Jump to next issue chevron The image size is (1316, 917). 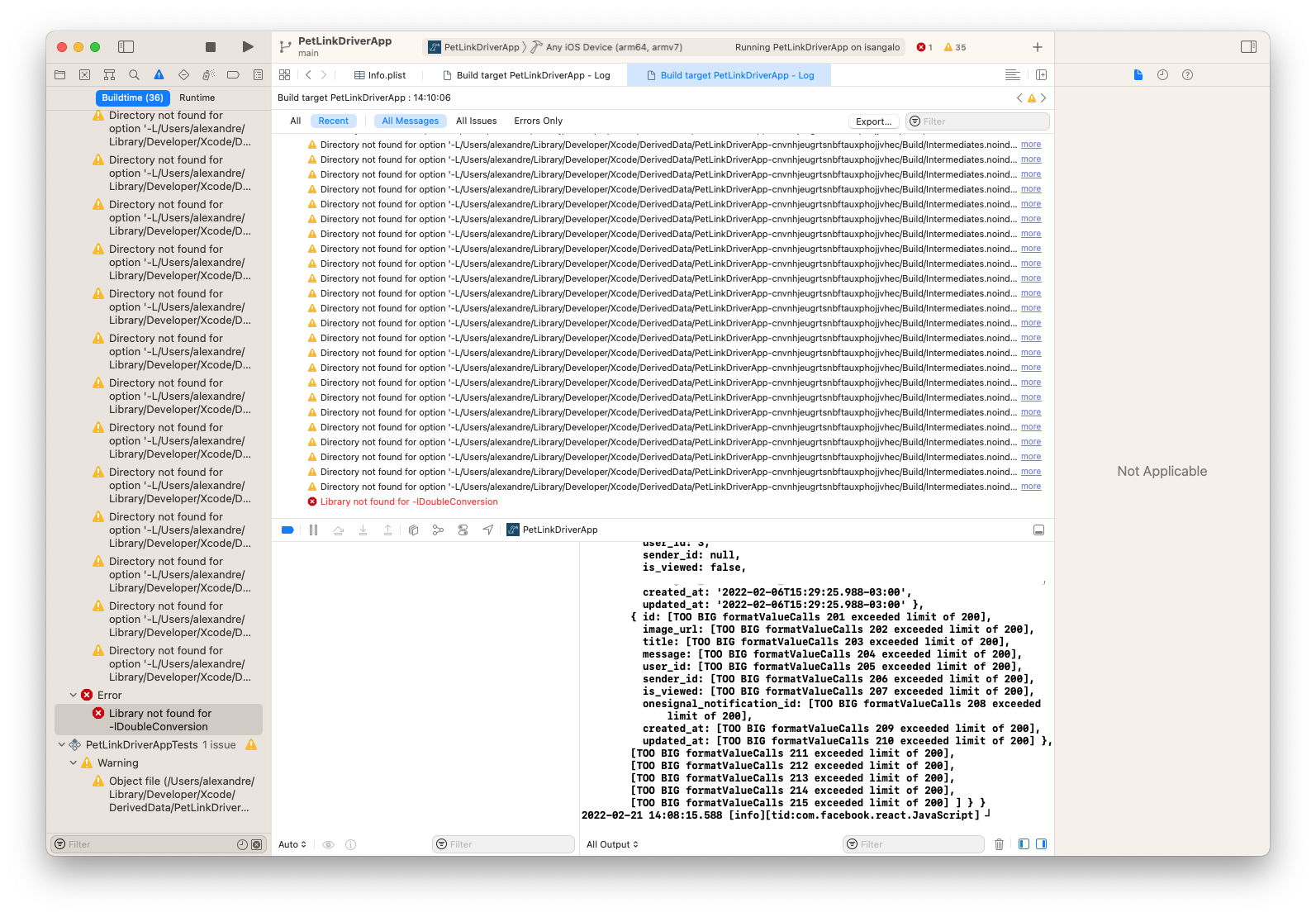tap(1043, 97)
